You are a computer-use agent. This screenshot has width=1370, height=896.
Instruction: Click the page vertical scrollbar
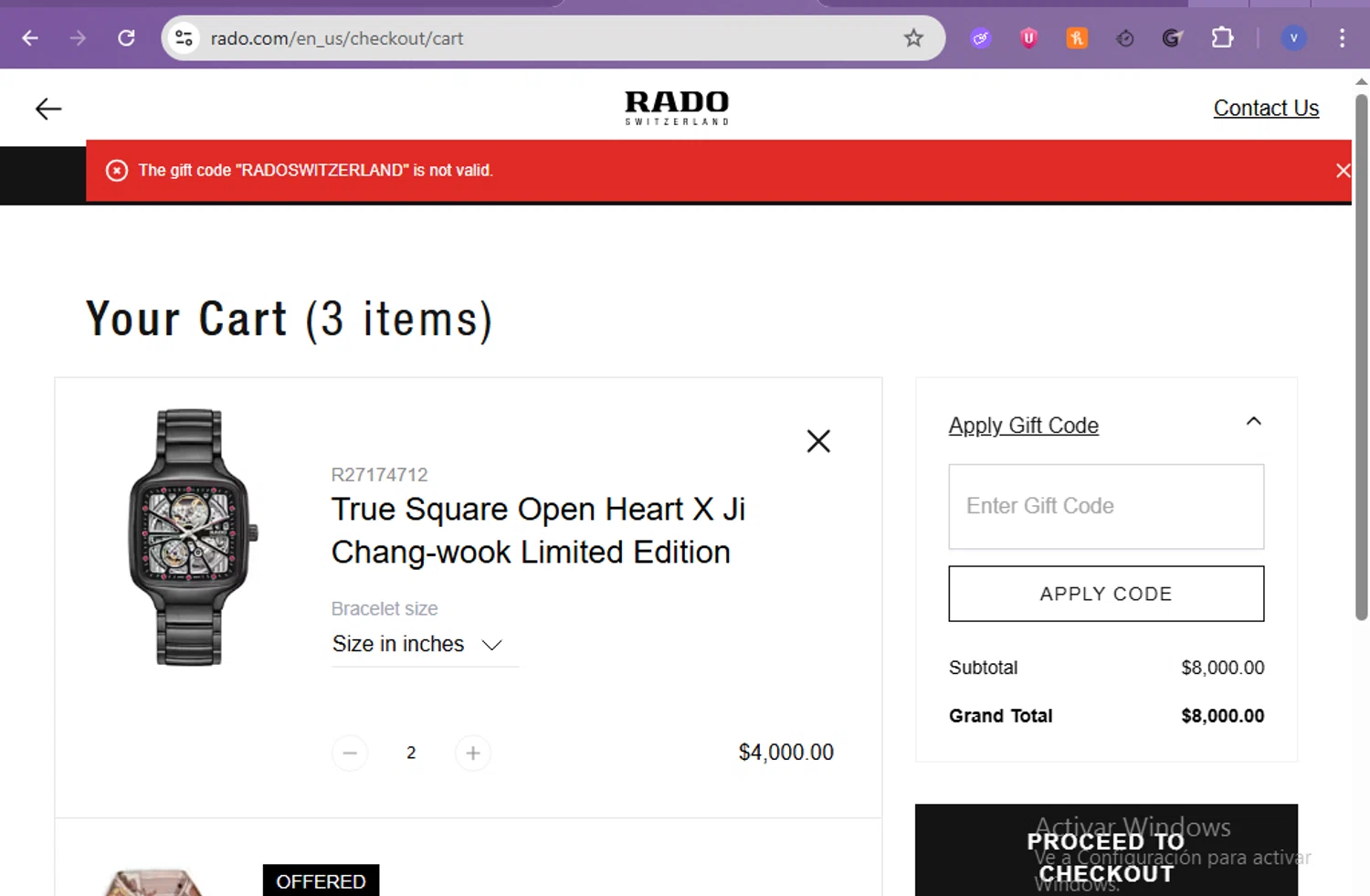[x=1361, y=356]
